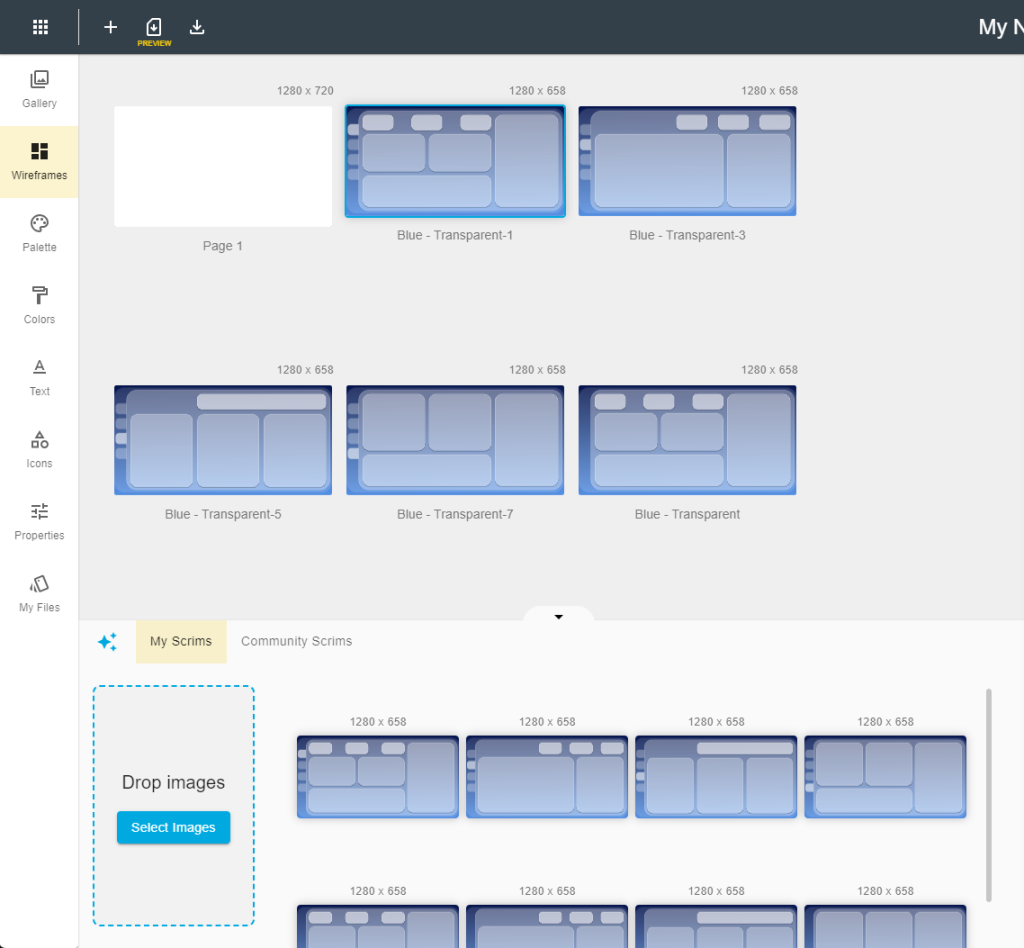Viewport: 1024px width, 948px height.
Task: Click the Preview icon in top toolbar
Action: [x=154, y=29]
